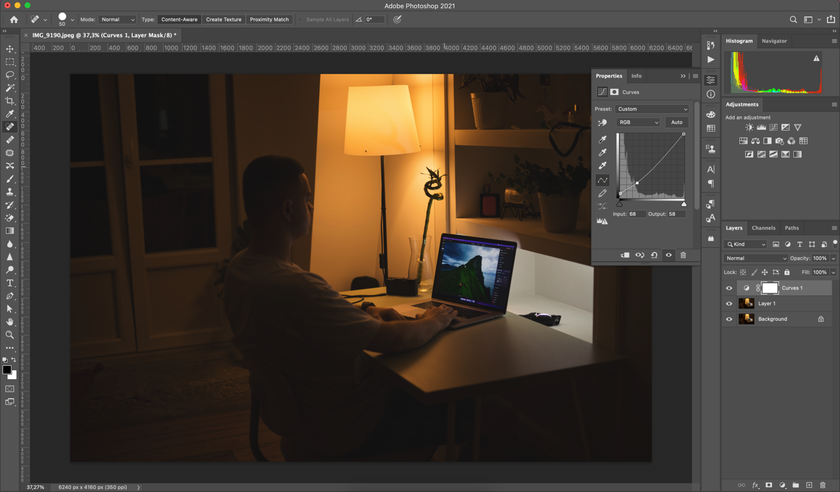Switch to the Navigator tab
This screenshot has height=492, width=840.
(774, 41)
